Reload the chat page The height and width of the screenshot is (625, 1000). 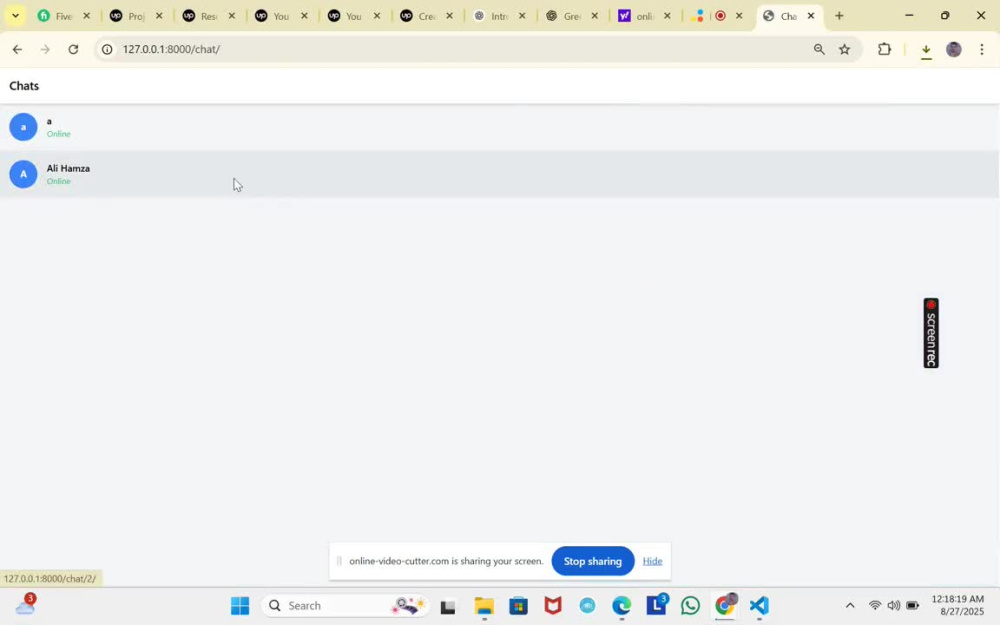coord(73,49)
